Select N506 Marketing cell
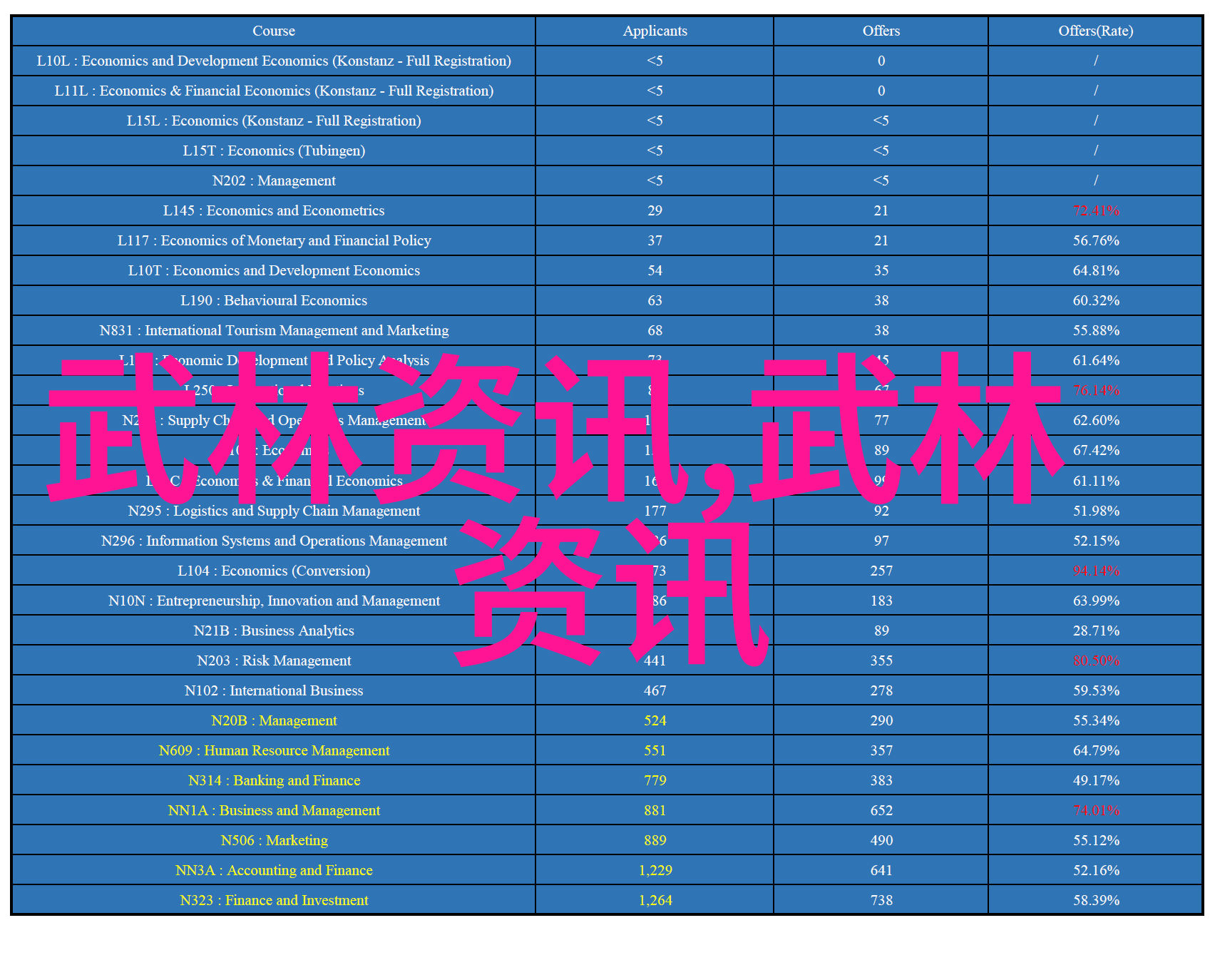The image size is (1220, 980). (274, 840)
